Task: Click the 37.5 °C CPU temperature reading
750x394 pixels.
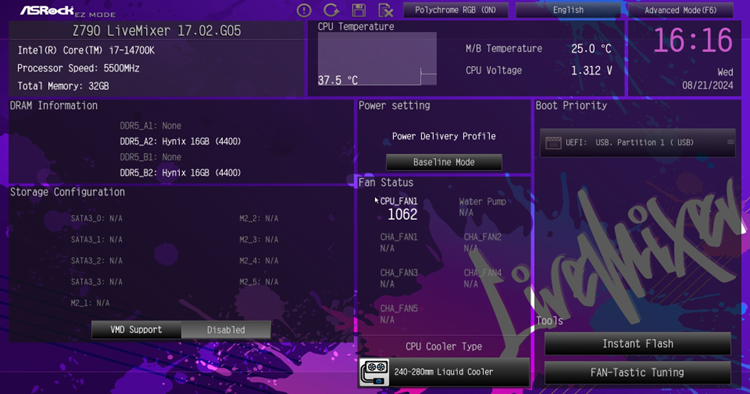Action: click(338, 80)
